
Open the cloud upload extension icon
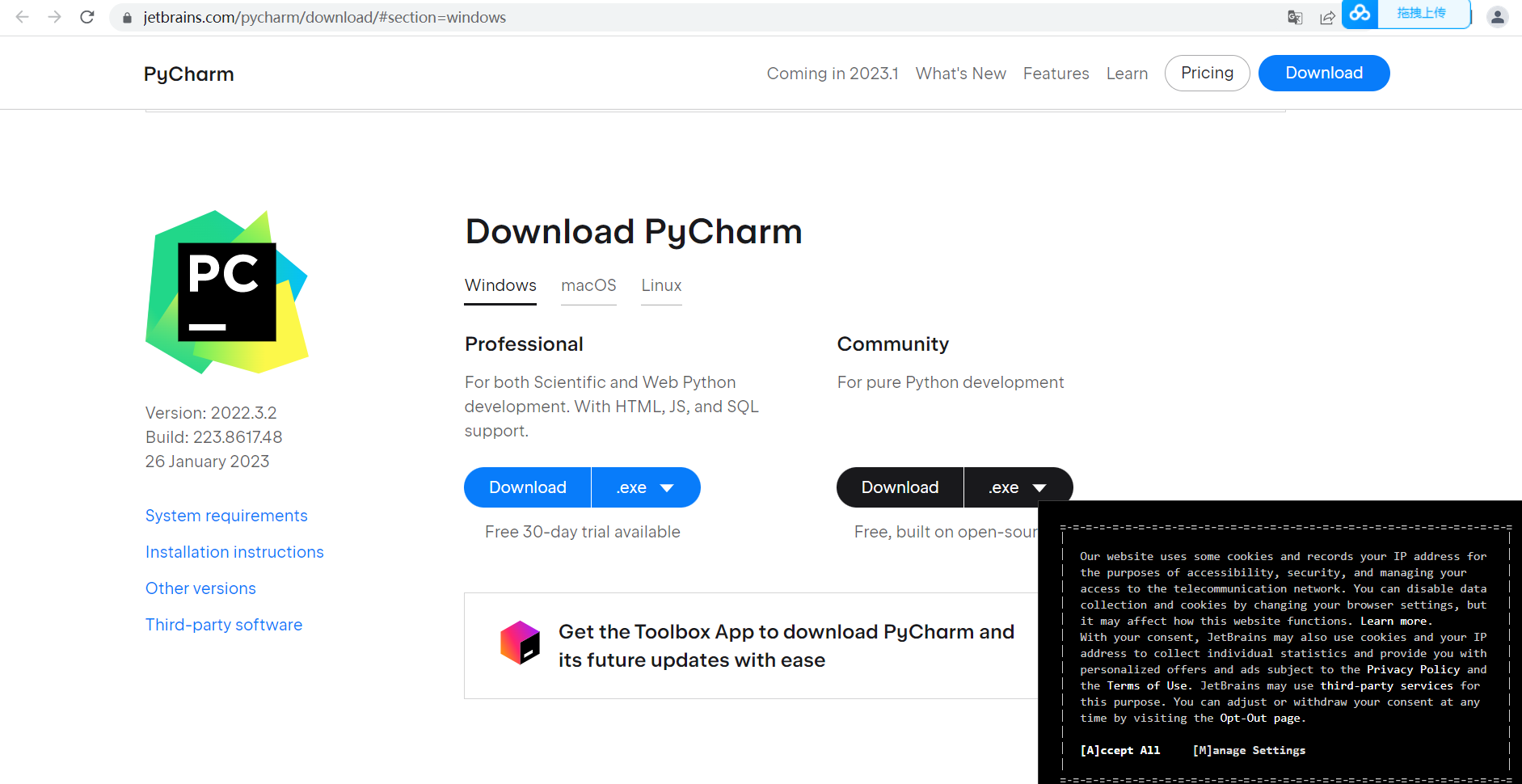point(1360,13)
